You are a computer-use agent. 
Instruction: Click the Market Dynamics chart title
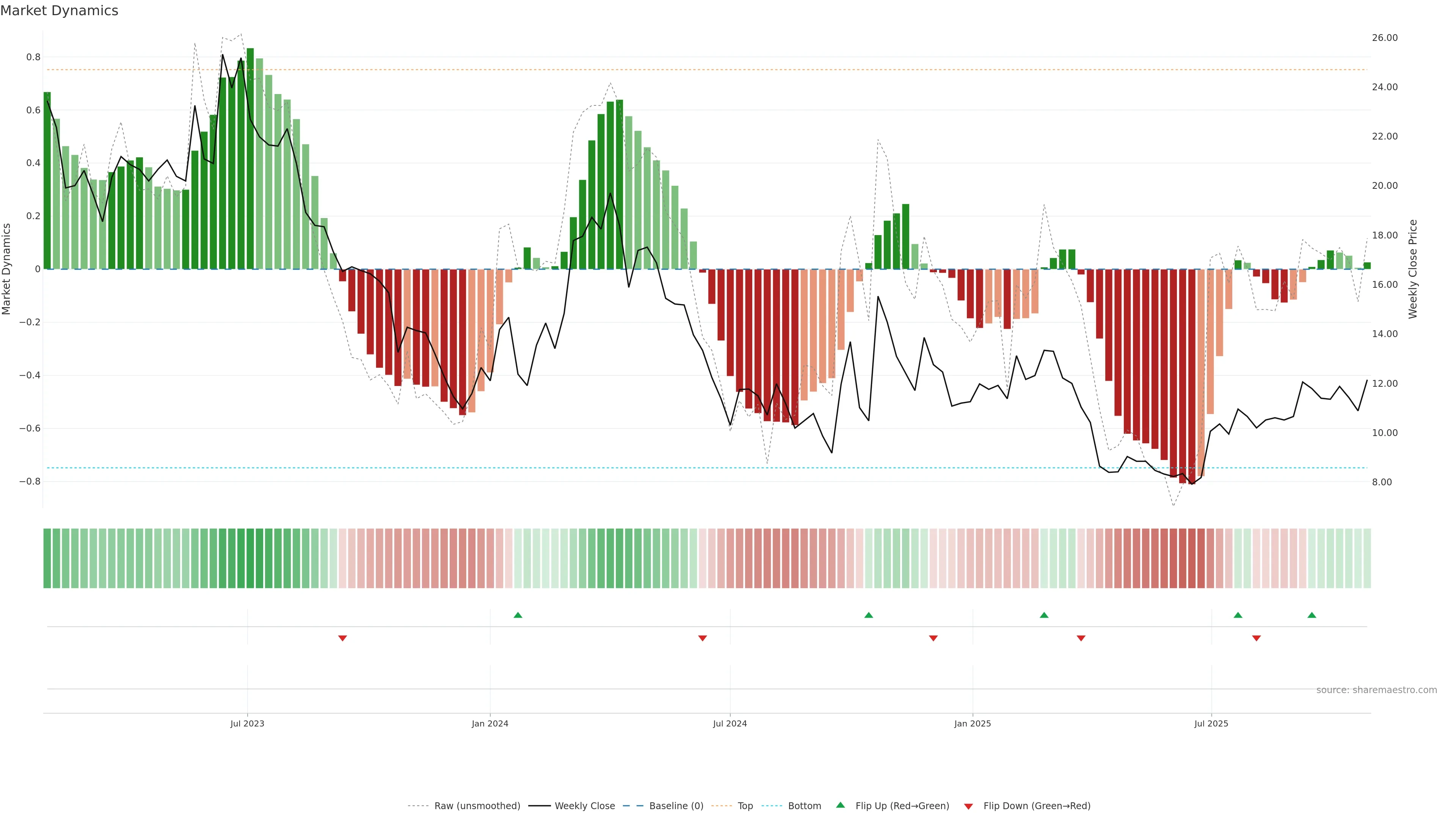(x=60, y=11)
